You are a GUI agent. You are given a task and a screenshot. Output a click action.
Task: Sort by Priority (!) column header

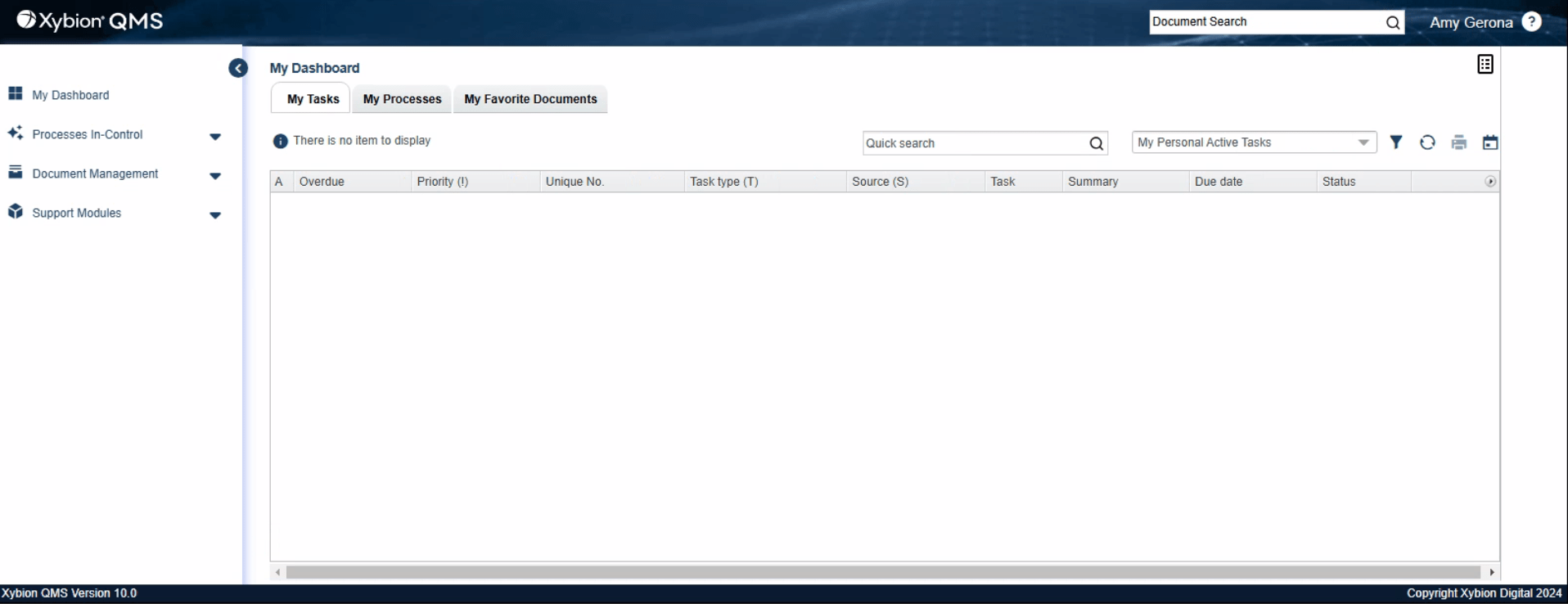(475, 182)
